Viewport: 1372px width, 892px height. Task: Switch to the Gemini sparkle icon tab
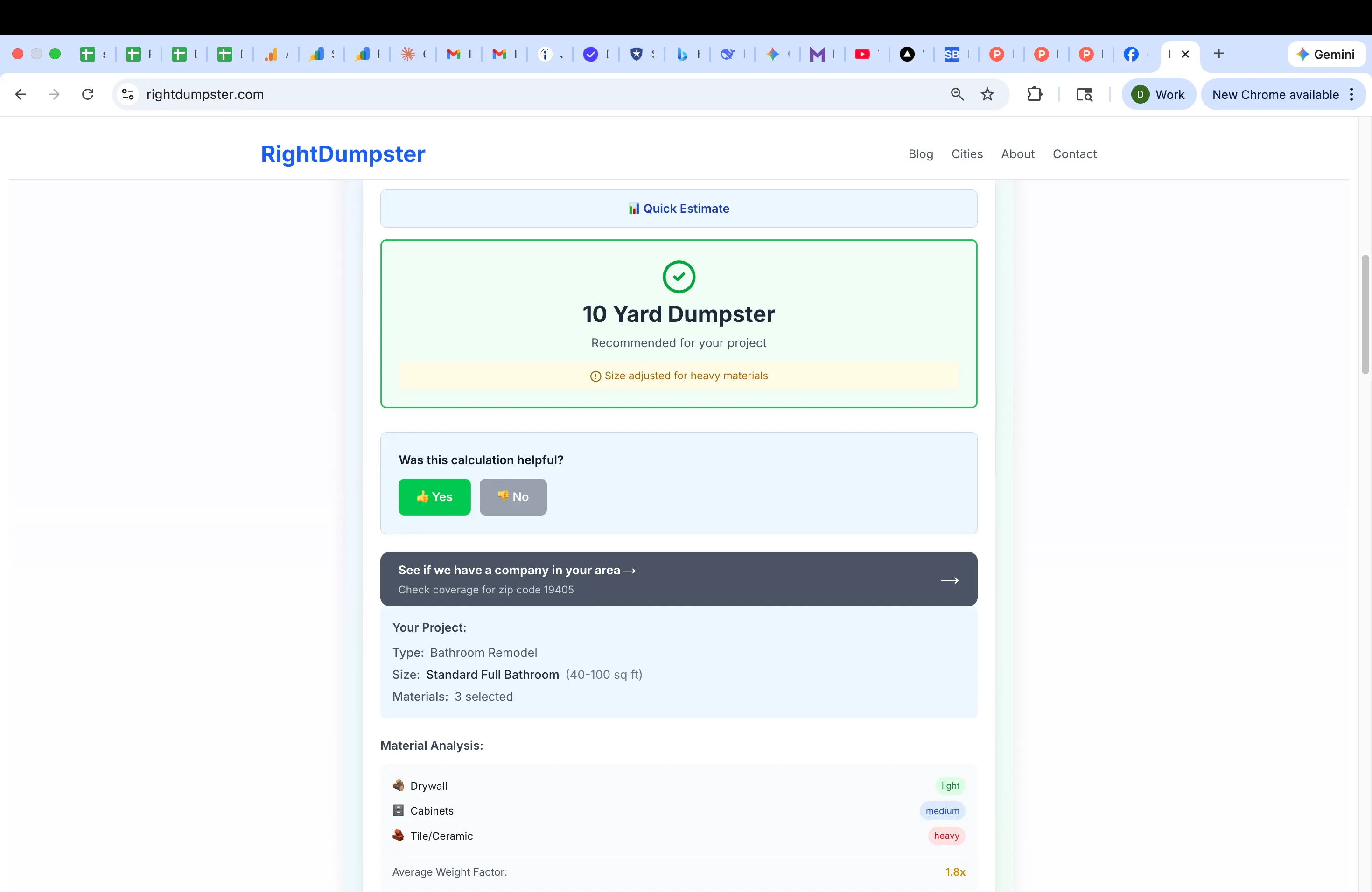[x=772, y=54]
